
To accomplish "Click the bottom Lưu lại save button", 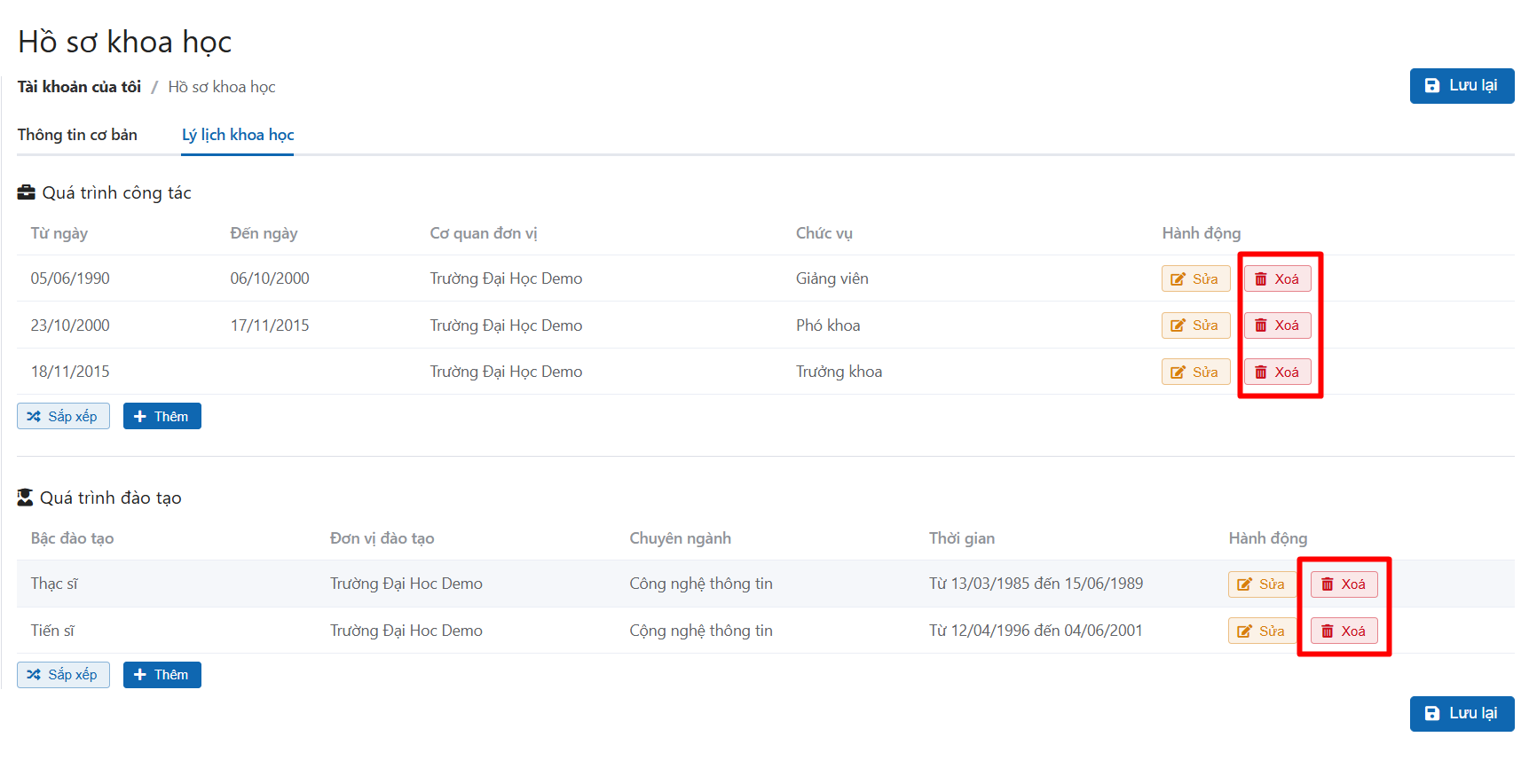I will point(1461,713).
